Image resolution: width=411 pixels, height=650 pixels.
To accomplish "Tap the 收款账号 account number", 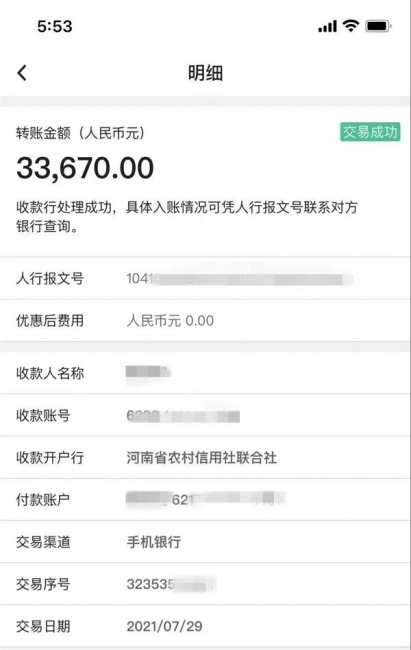I will (183, 416).
